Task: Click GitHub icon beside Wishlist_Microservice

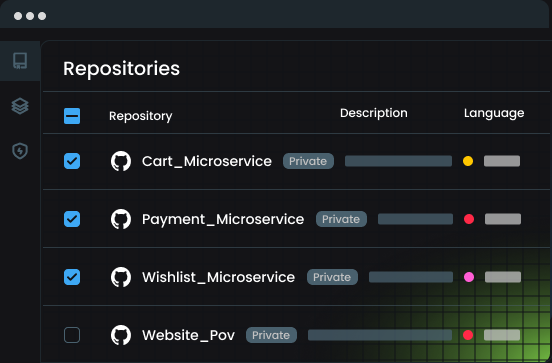Action: [121, 277]
